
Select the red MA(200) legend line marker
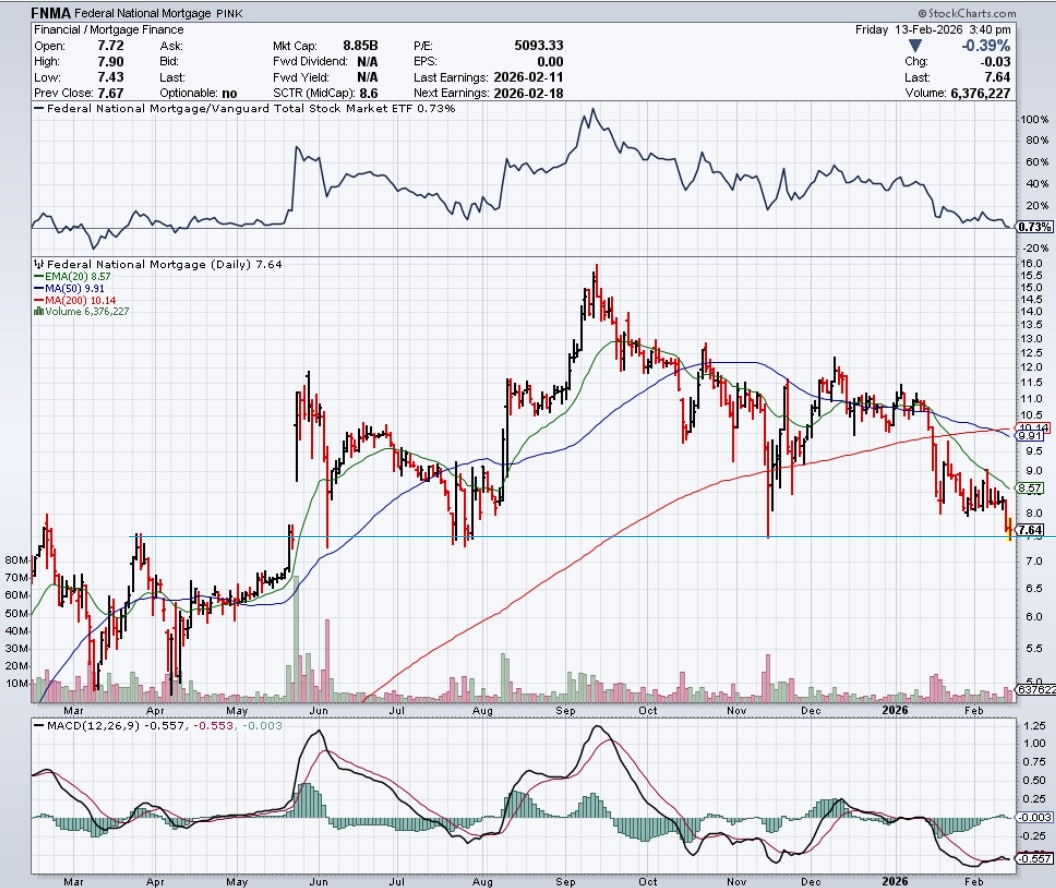point(39,300)
